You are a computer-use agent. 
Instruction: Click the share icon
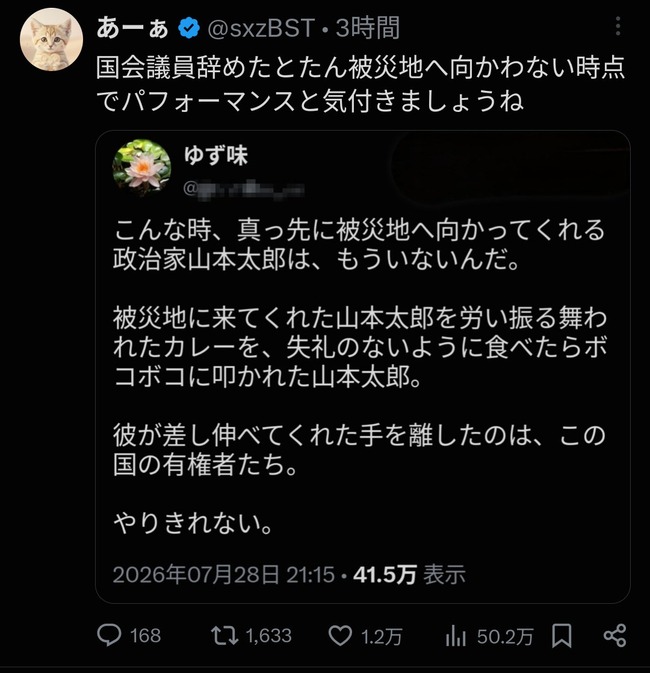(615, 636)
